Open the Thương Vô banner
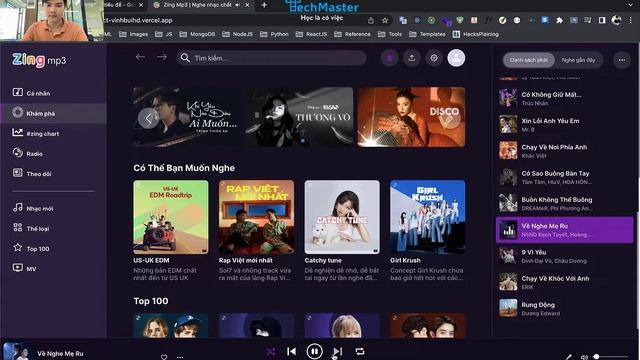The width and height of the screenshot is (640, 360). point(299,117)
